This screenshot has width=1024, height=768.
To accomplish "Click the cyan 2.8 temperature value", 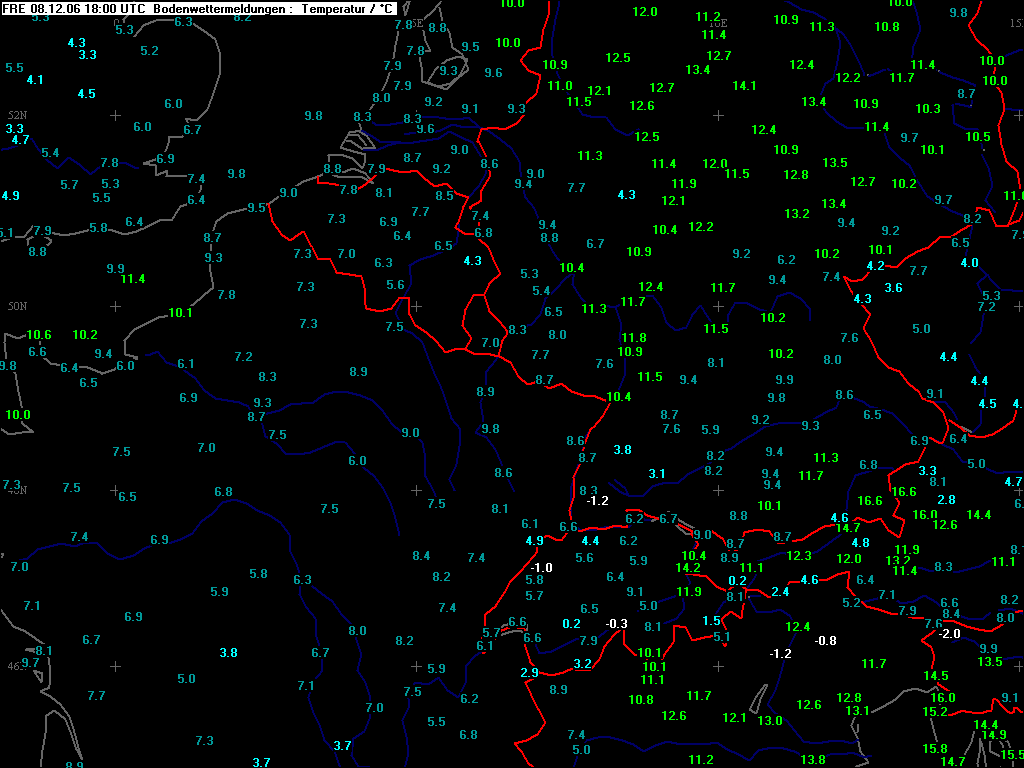I will (946, 499).
